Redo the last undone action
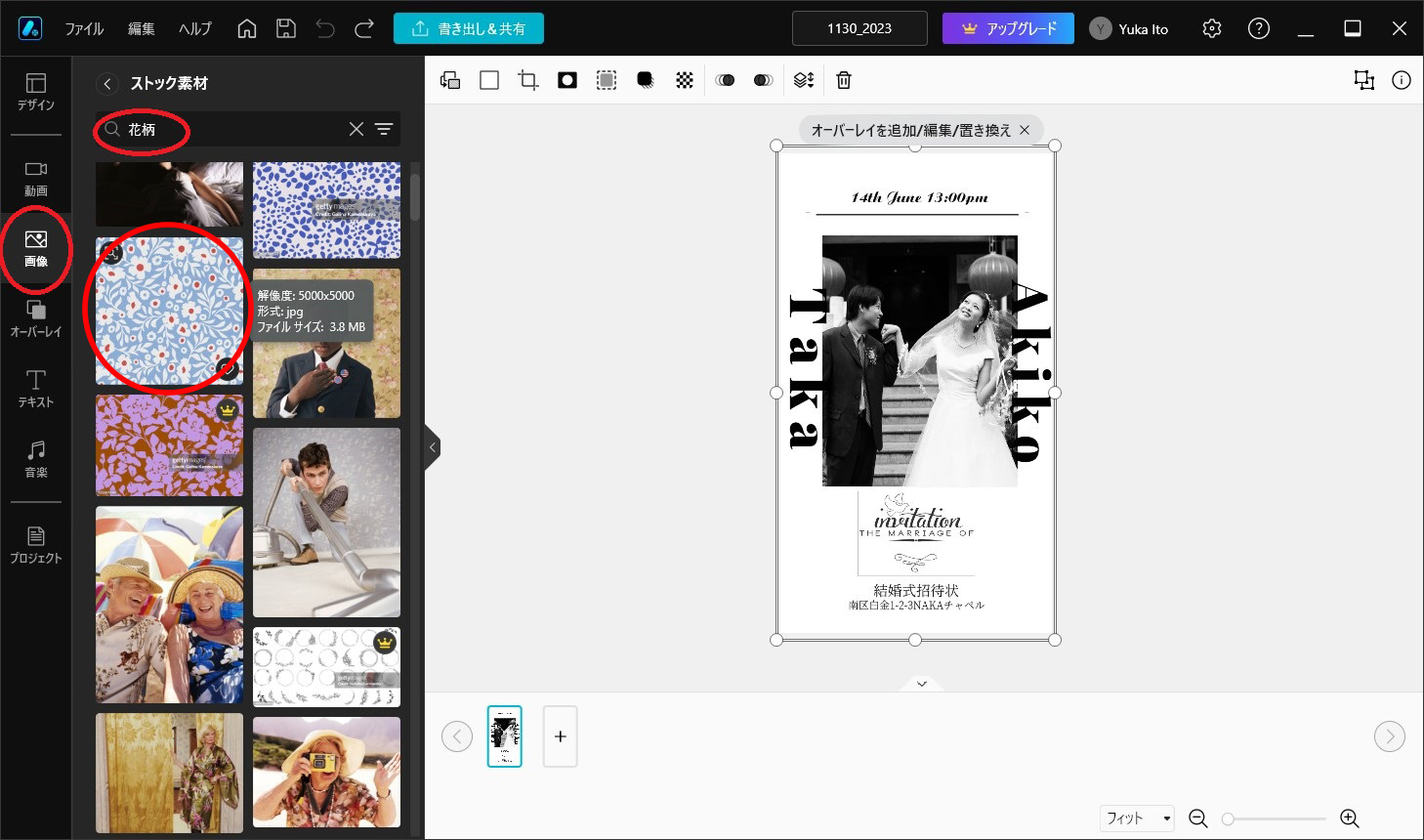The height and width of the screenshot is (840, 1424). pyautogui.click(x=364, y=28)
